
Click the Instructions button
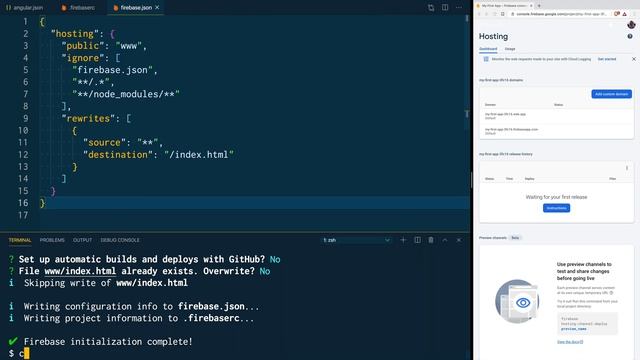[556, 208]
